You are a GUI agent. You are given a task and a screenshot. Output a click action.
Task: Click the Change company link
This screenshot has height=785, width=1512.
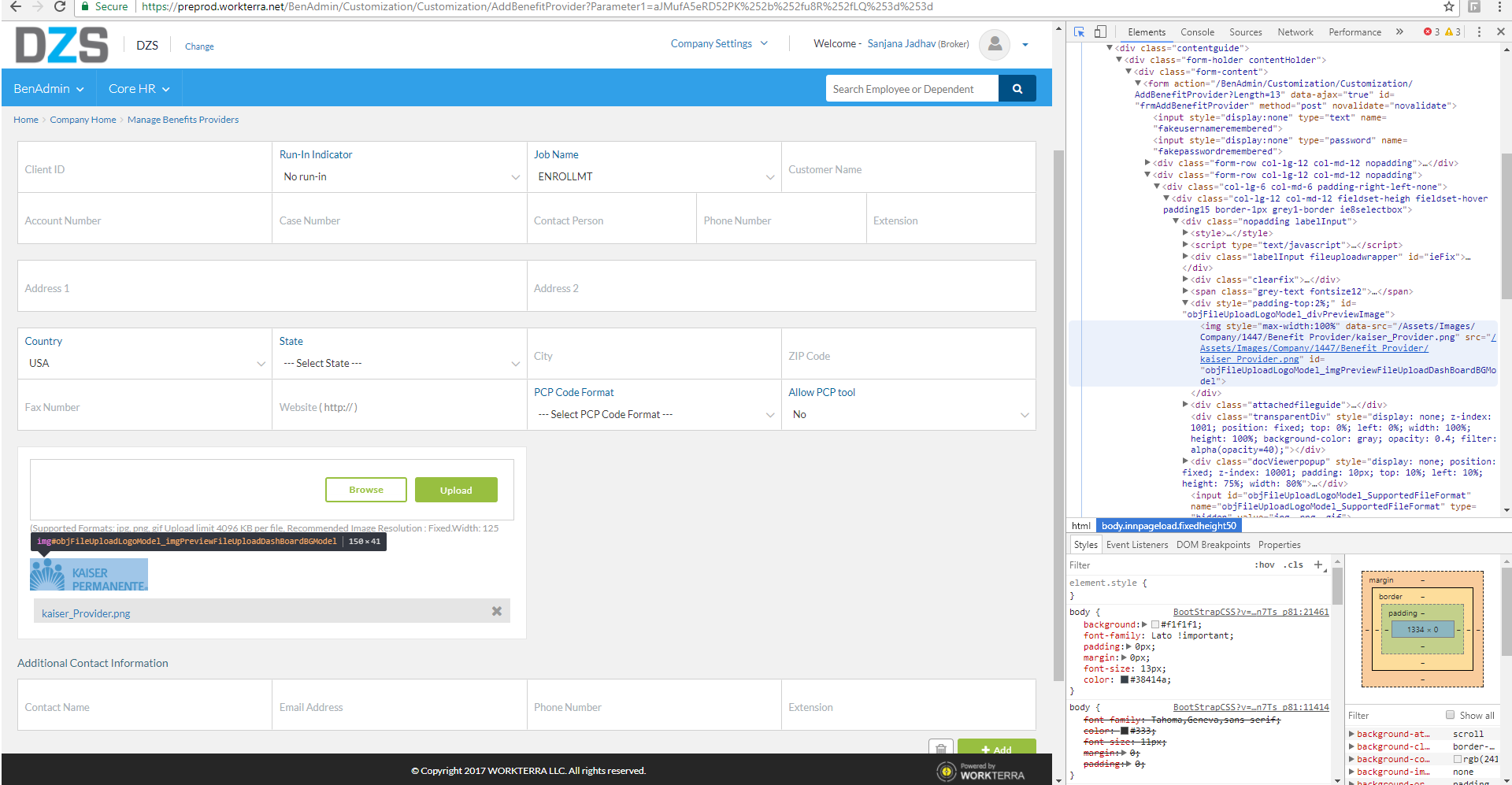coord(199,46)
